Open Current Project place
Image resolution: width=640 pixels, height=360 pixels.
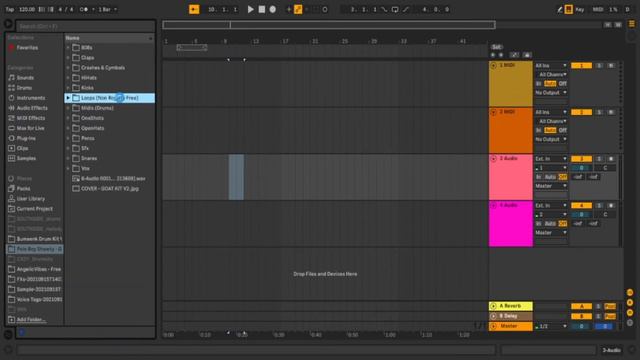click(x=34, y=209)
